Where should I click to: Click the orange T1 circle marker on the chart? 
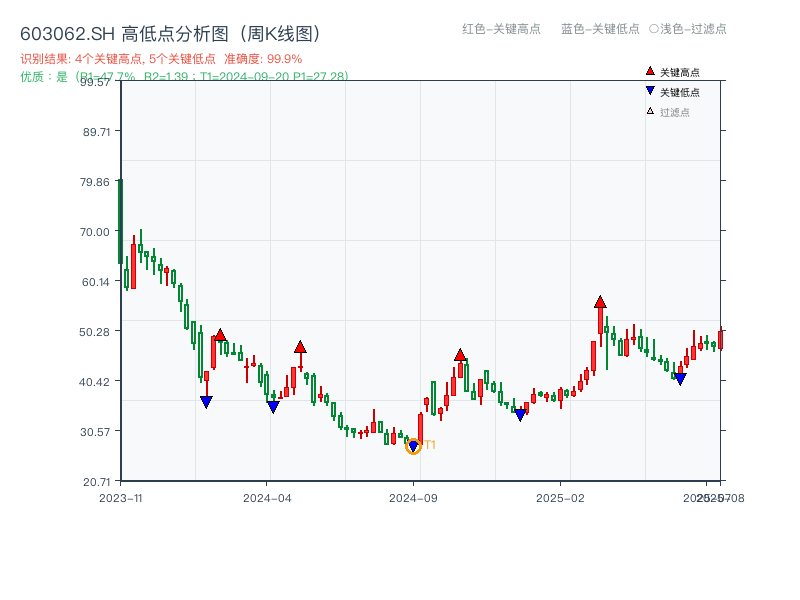pyautogui.click(x=412, y=447)
